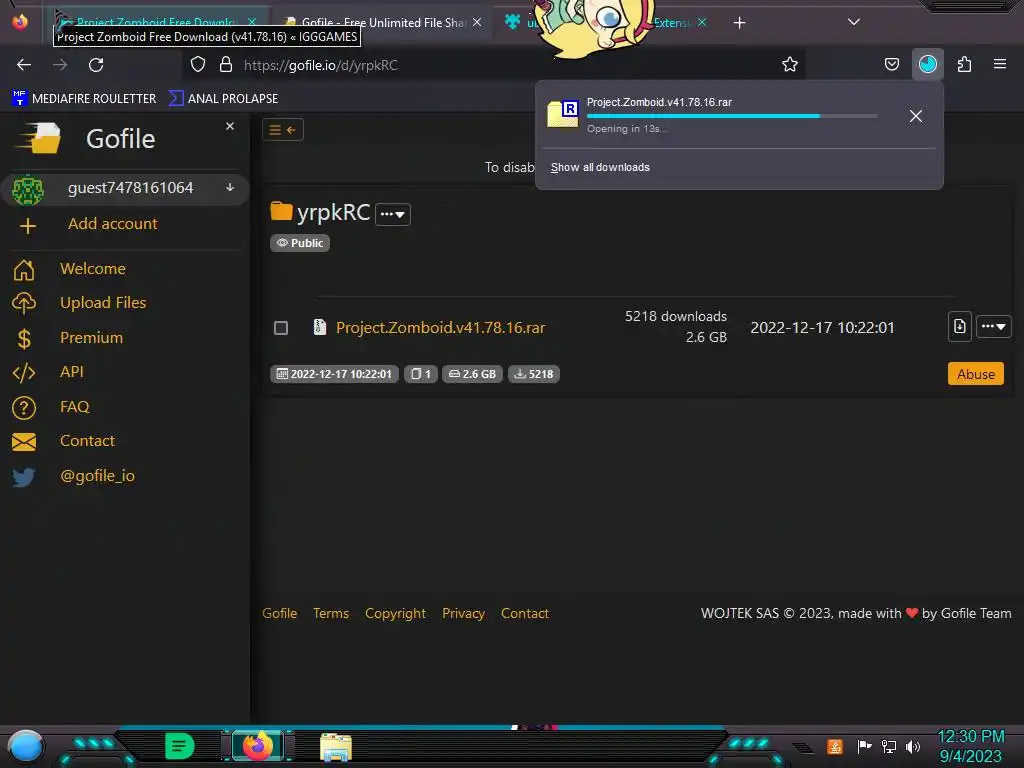Switch to Project Zomboid Free Download tab
This screenshot has width=1024, height=768.
(155, 22)
